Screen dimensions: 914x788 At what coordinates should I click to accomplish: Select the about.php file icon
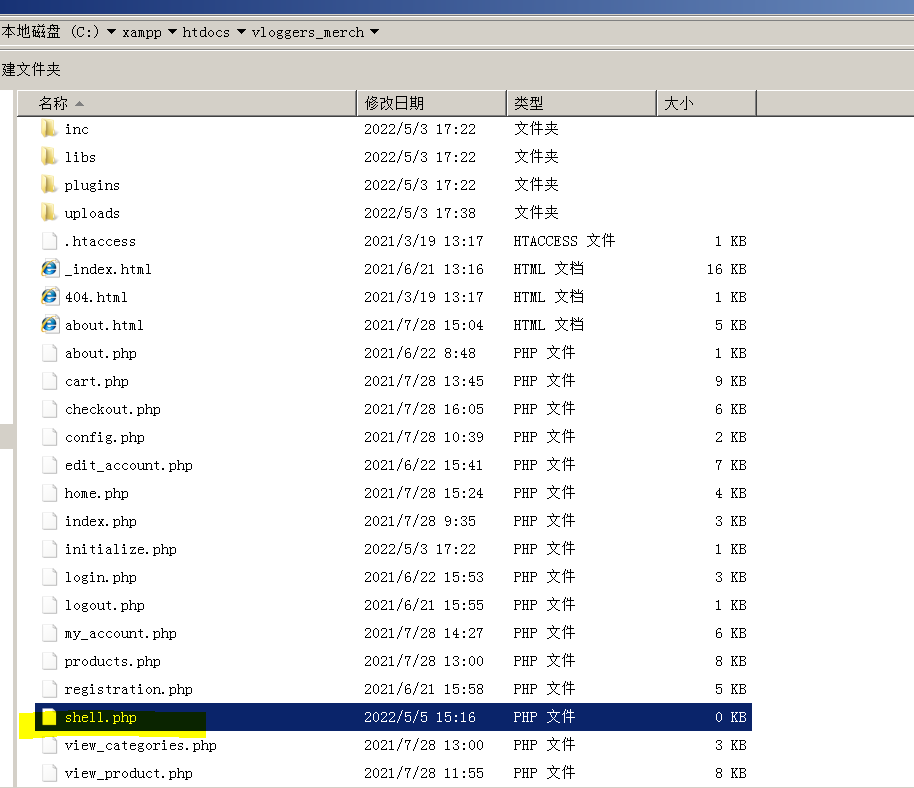click(x=50, y=353)
